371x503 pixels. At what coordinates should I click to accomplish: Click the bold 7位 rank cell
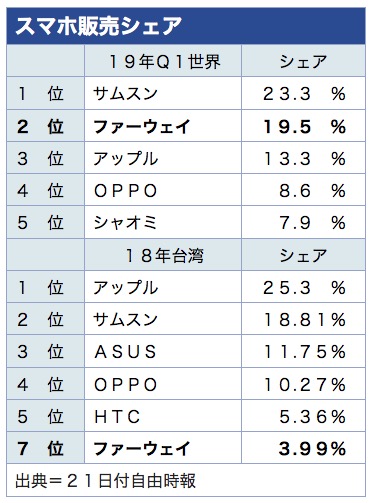click(x=45, y=448)
